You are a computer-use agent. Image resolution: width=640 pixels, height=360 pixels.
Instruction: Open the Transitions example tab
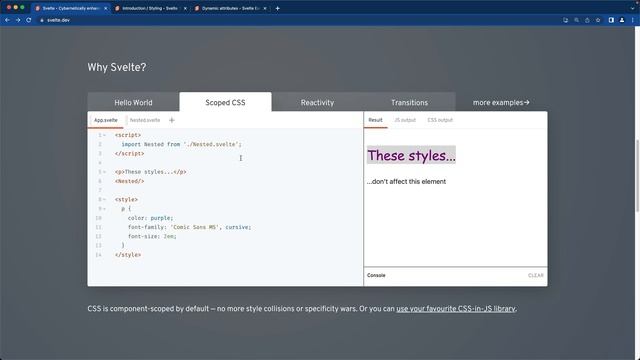point(409,102)
